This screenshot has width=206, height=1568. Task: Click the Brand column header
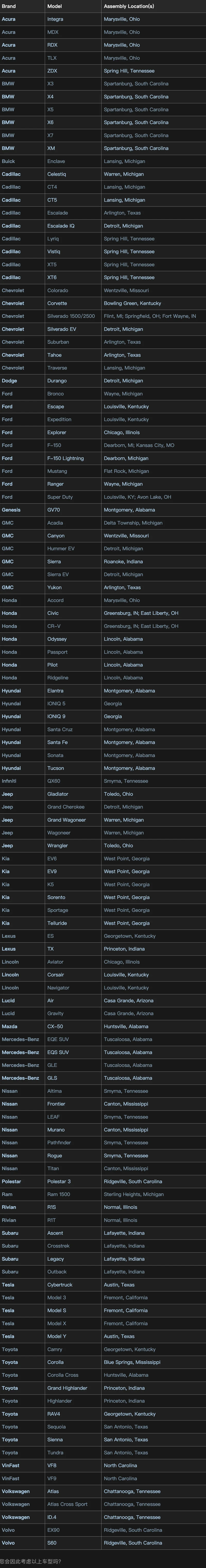tap(9, 6)
